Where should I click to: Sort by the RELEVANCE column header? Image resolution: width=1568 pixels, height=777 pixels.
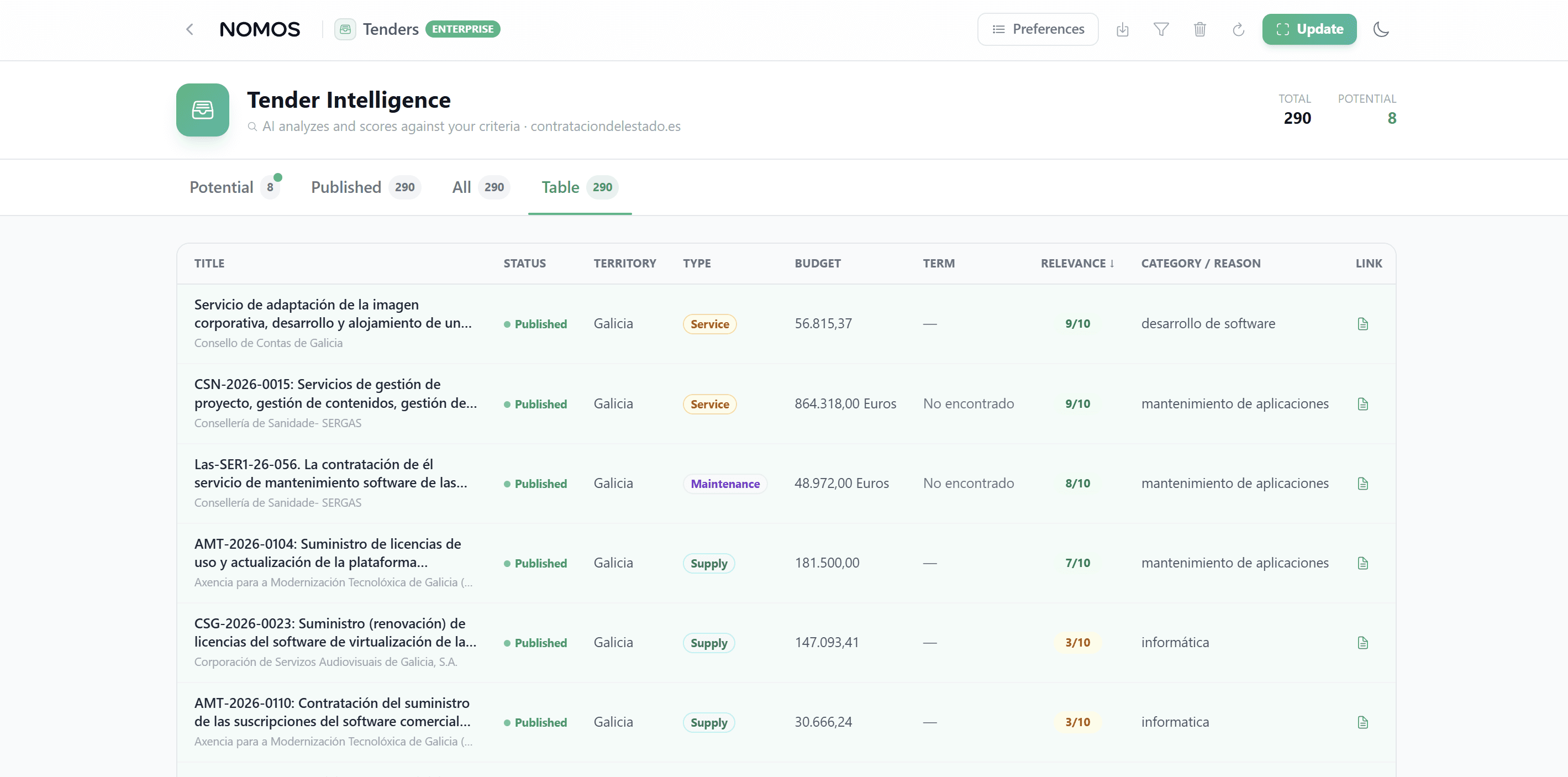(x=1077, y=264)
